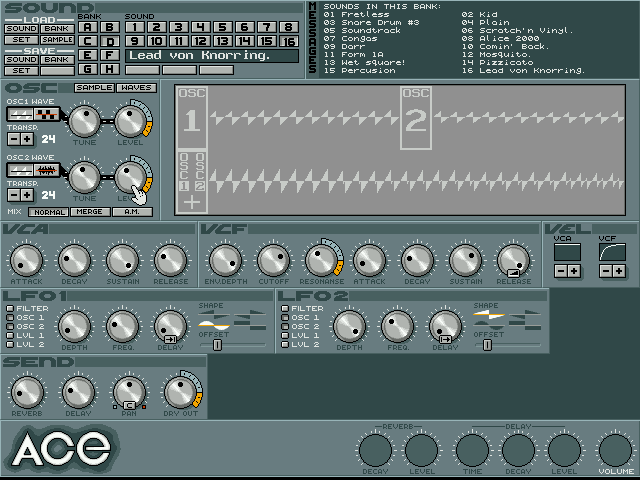Select sound slot 5

[201, 27]
